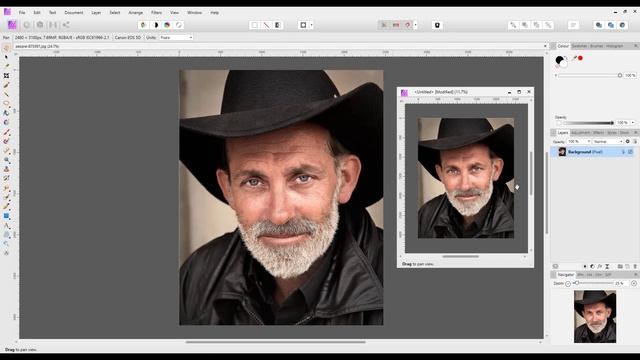Apply Auto Colours from toolbar
The image size is (640, 360).
tap(167, 25)
